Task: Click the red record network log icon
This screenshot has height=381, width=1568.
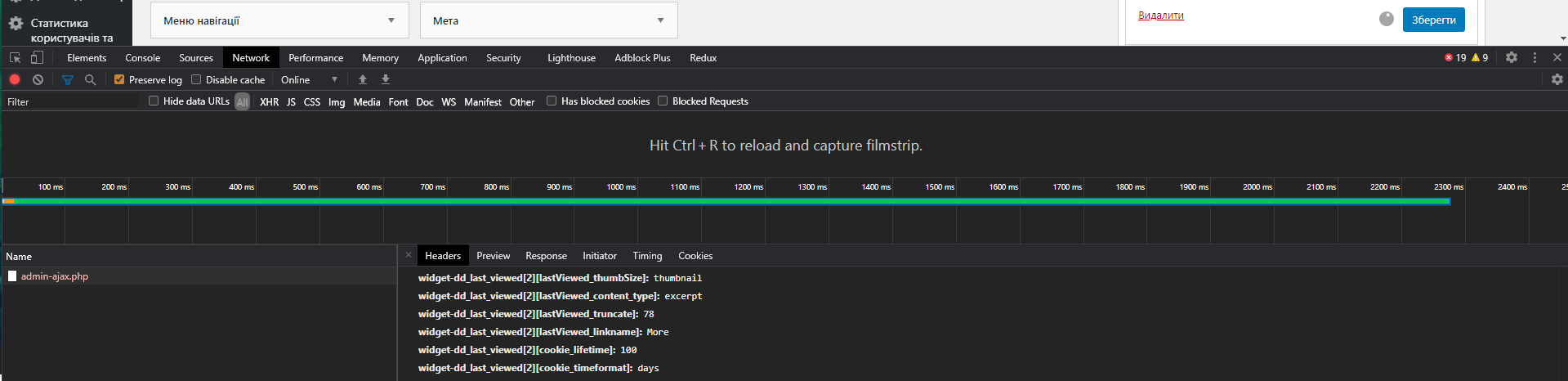Action: [15, 79]
